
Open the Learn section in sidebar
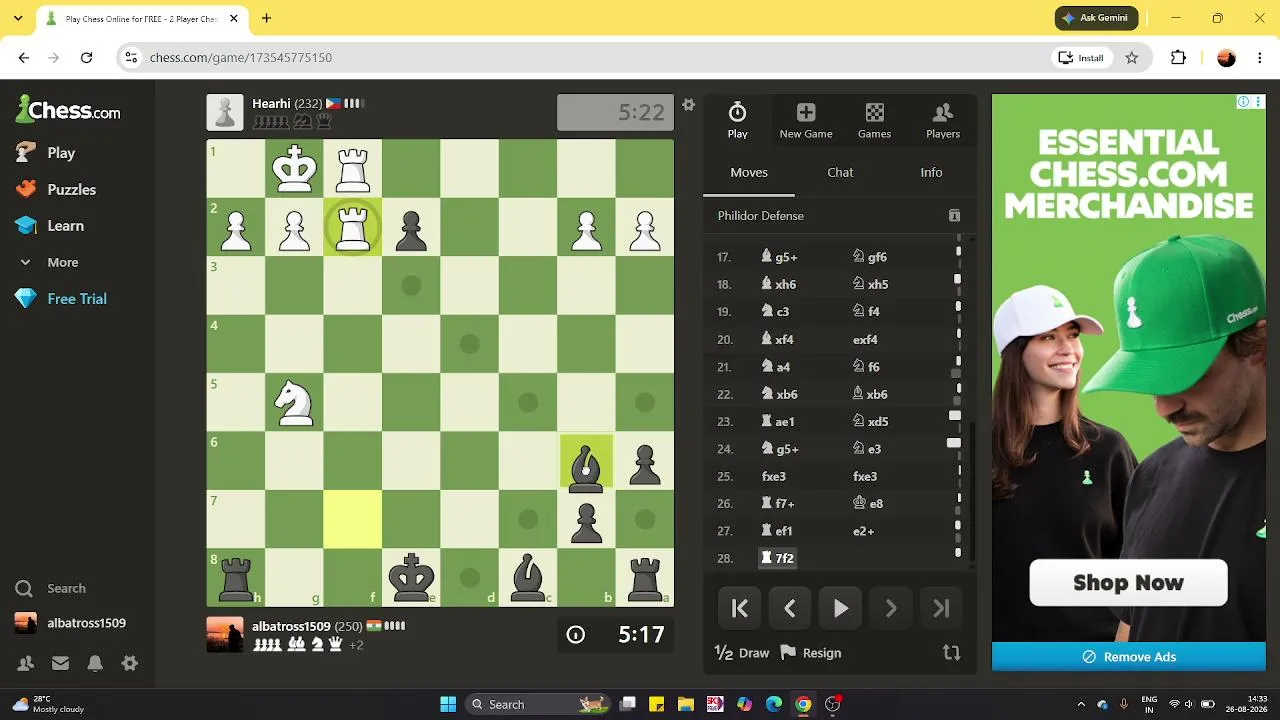click(50, 226)
